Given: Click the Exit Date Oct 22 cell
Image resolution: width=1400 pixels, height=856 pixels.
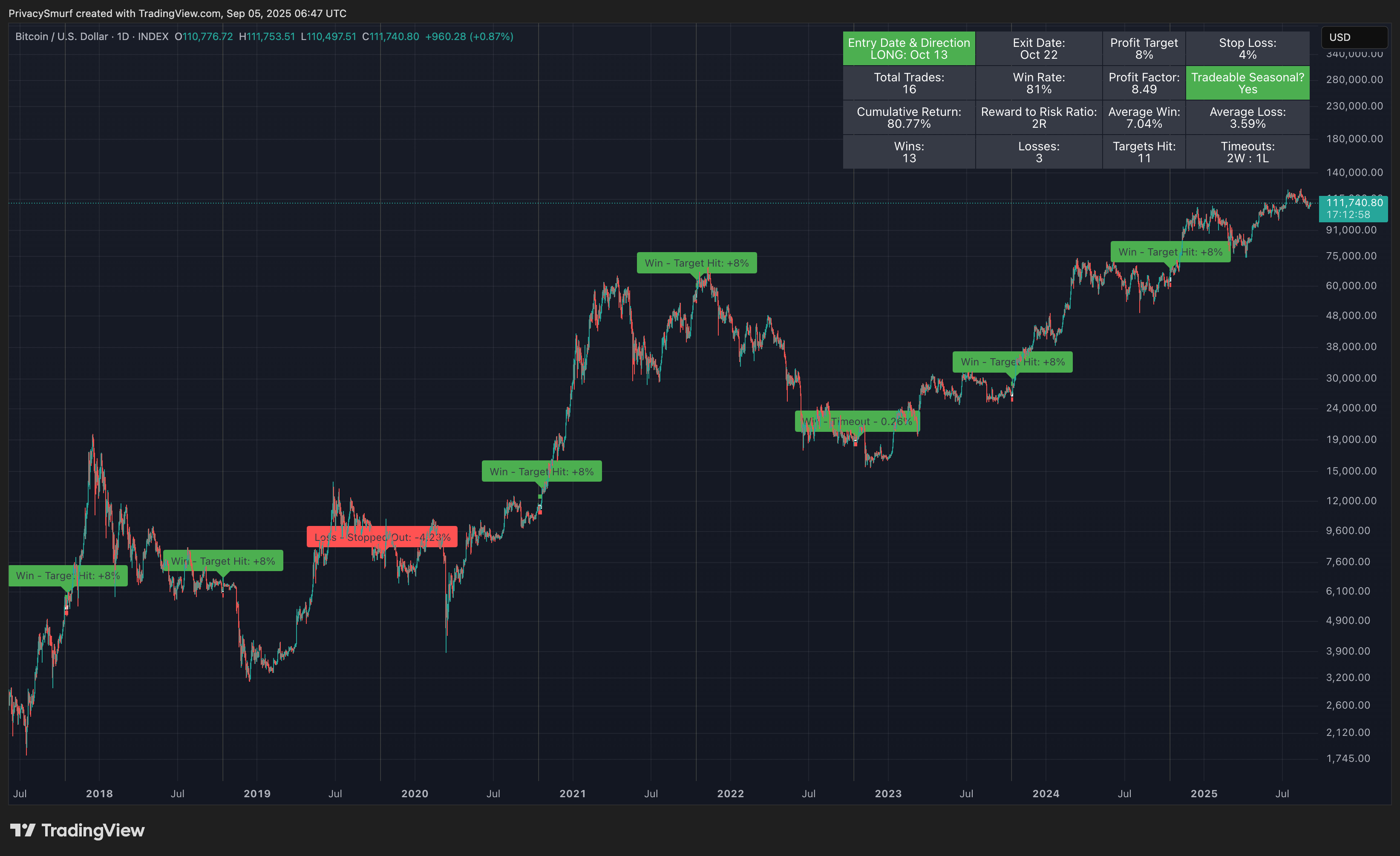Looking at the screenshot, I should click(1038, 49).
